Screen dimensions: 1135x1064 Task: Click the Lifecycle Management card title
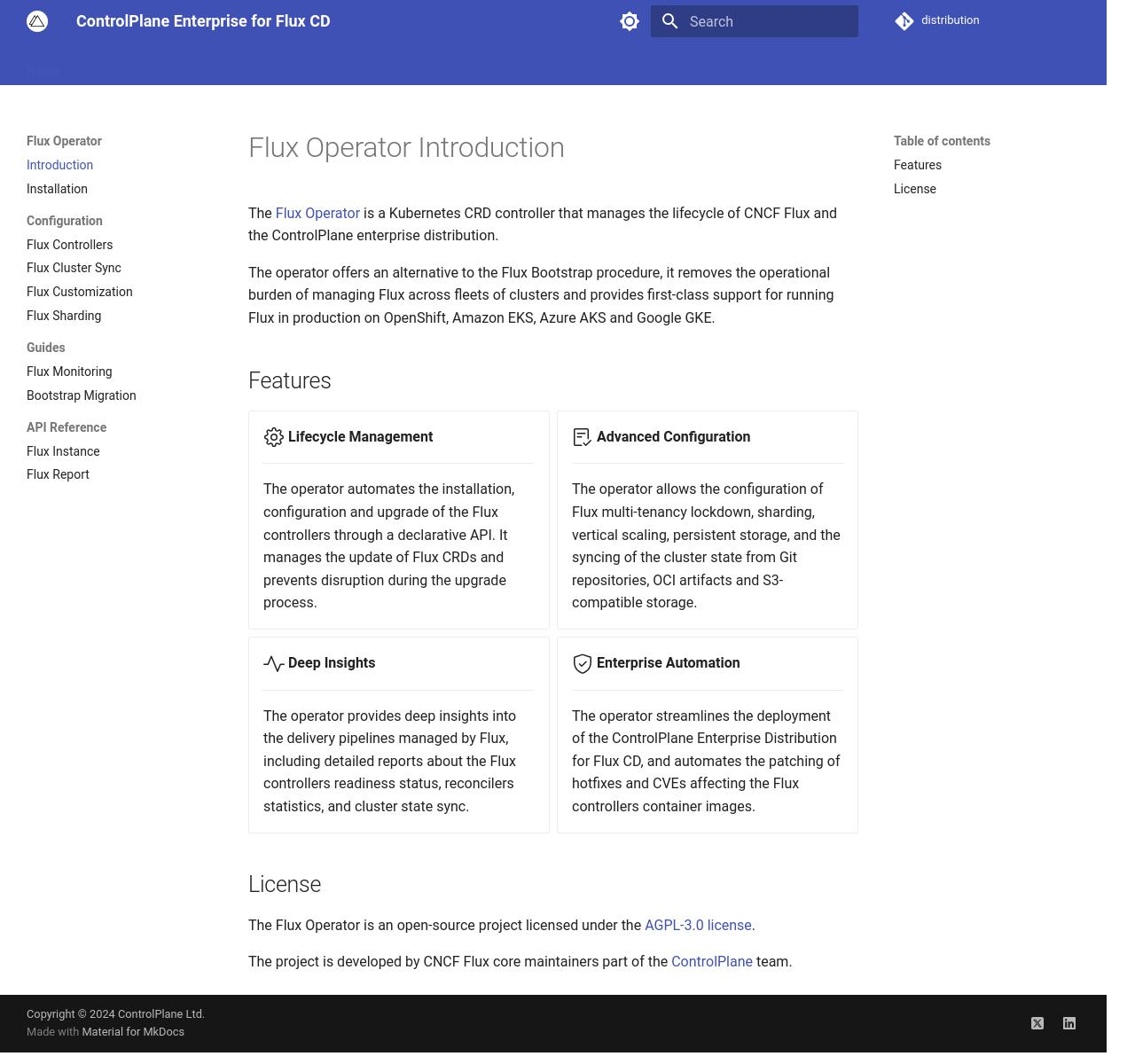point(360,436)
